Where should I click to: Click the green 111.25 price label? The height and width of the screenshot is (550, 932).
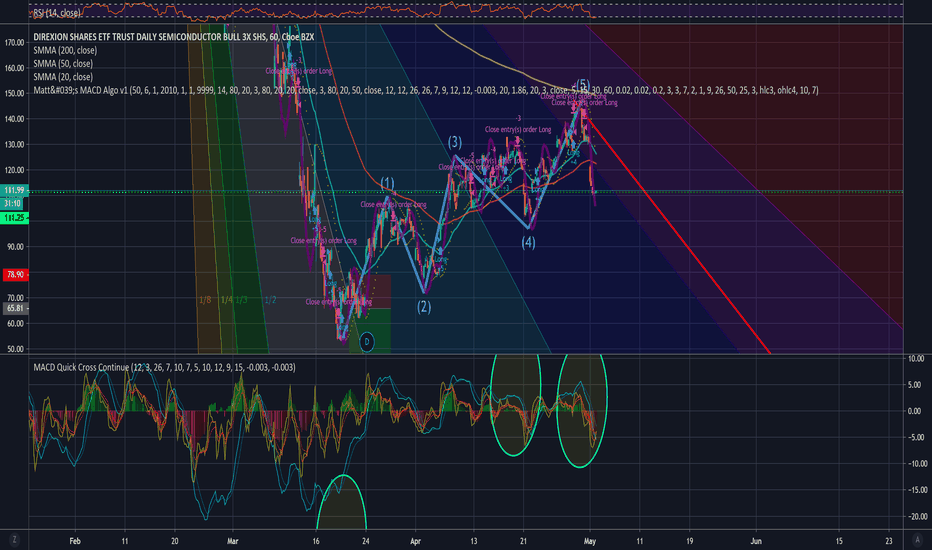point(14,218)
